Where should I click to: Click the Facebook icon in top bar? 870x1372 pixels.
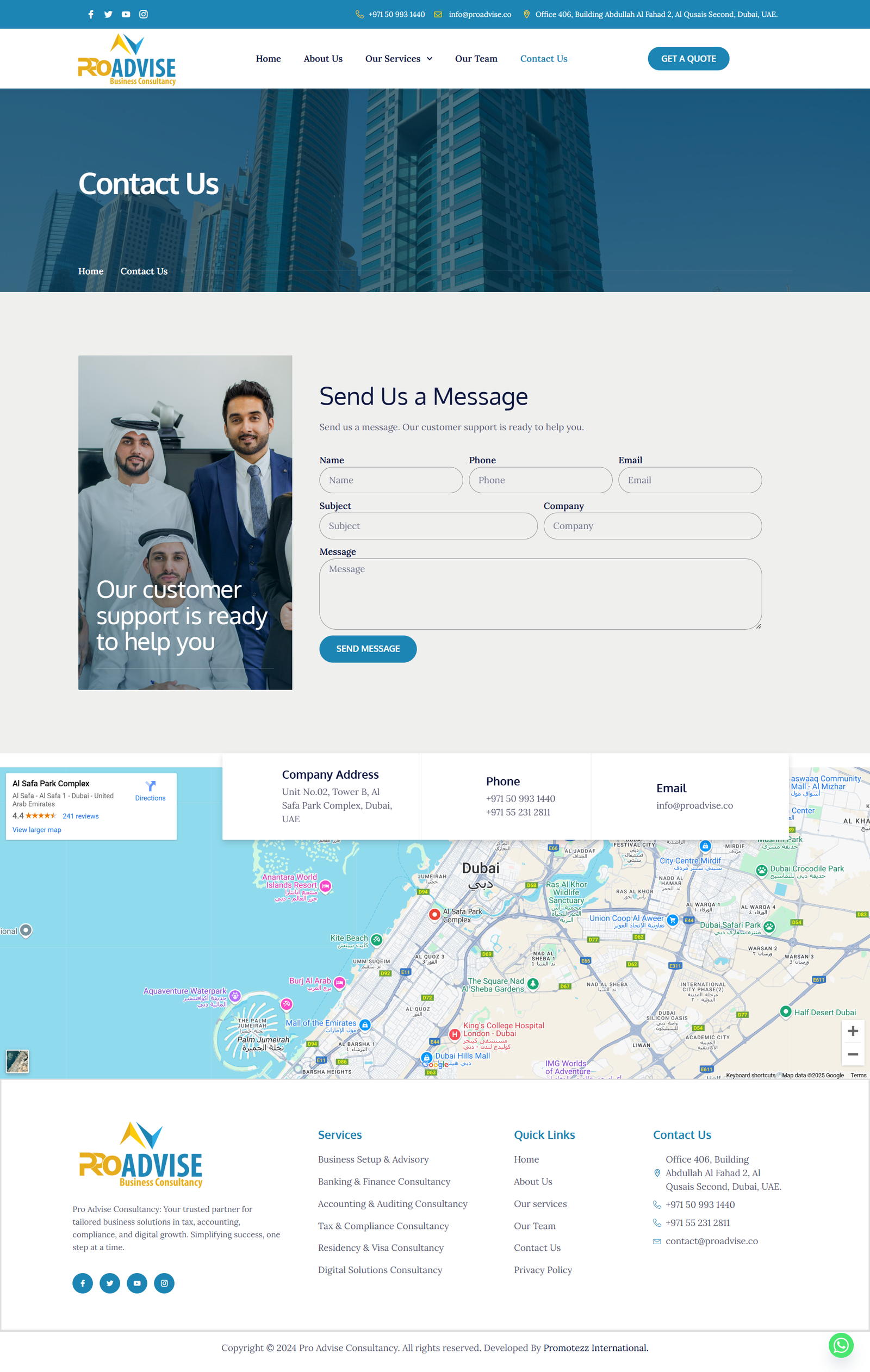tap(91, 14)
